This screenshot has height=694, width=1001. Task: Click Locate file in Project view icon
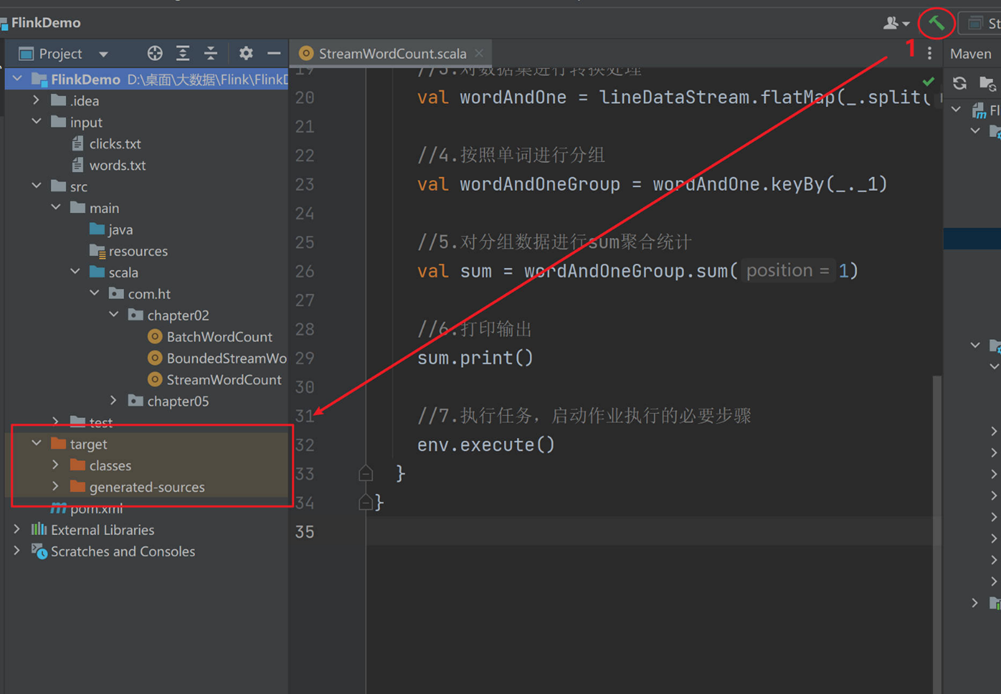tap(153, 53)
